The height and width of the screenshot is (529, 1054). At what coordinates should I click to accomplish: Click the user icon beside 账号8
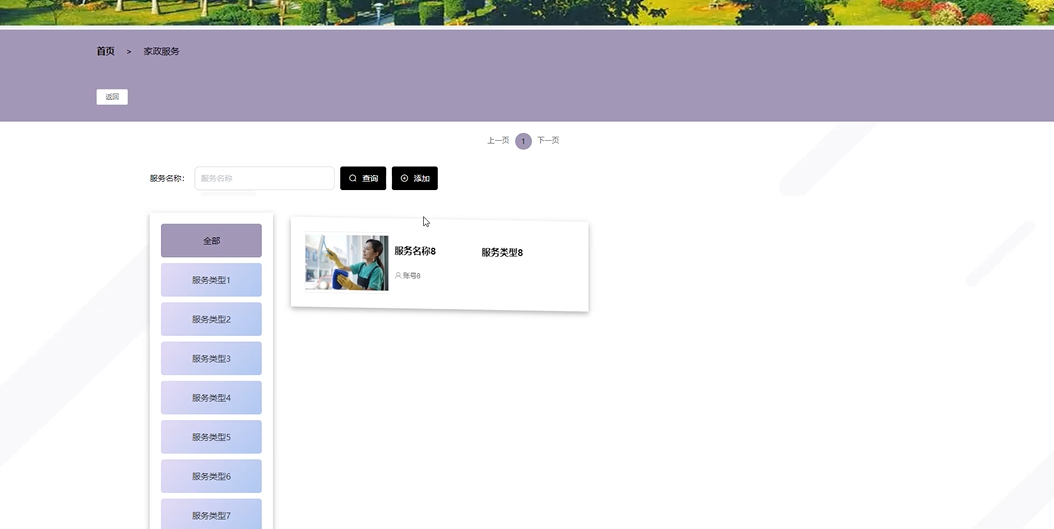[x=398, y=276]
